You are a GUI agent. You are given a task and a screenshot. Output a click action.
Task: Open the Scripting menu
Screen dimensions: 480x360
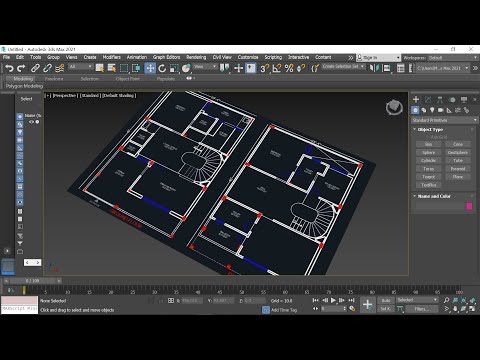pos(273,57)
